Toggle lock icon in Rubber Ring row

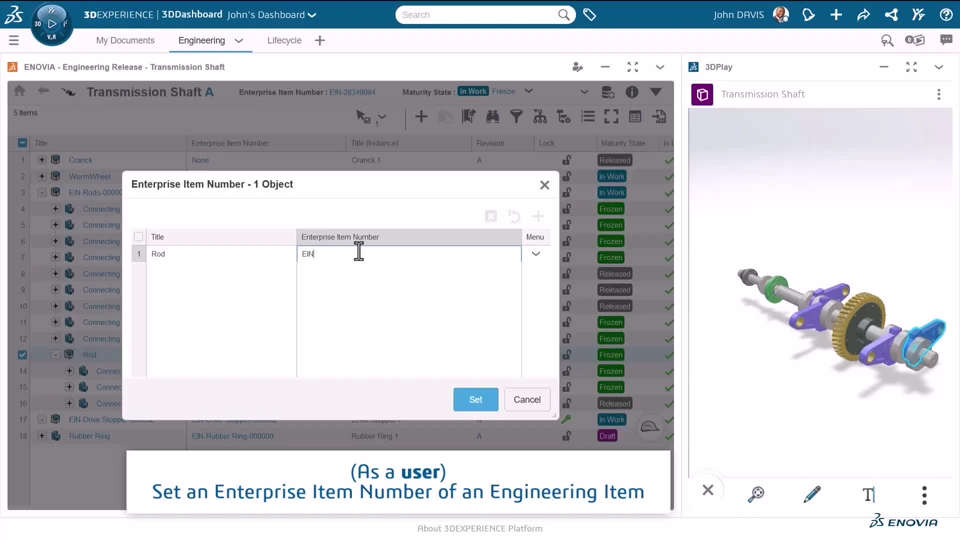[x=567, y=436]
